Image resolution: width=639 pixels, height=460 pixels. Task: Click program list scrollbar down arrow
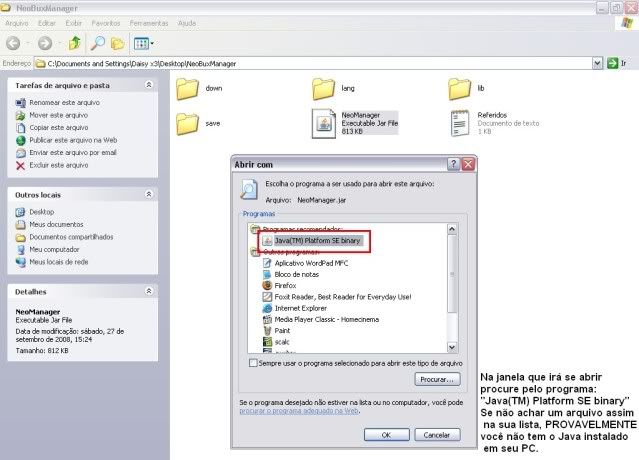(452, 347)
